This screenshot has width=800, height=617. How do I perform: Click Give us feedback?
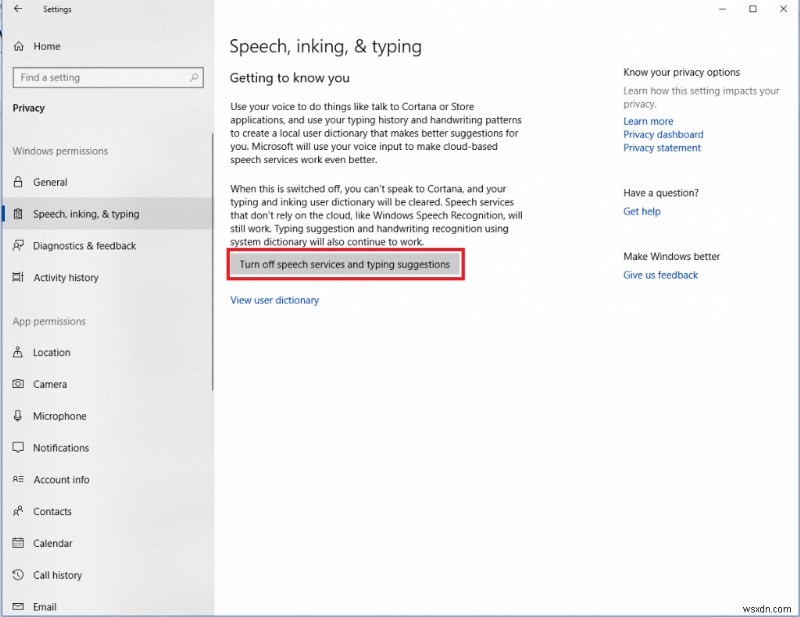point(660,274)
